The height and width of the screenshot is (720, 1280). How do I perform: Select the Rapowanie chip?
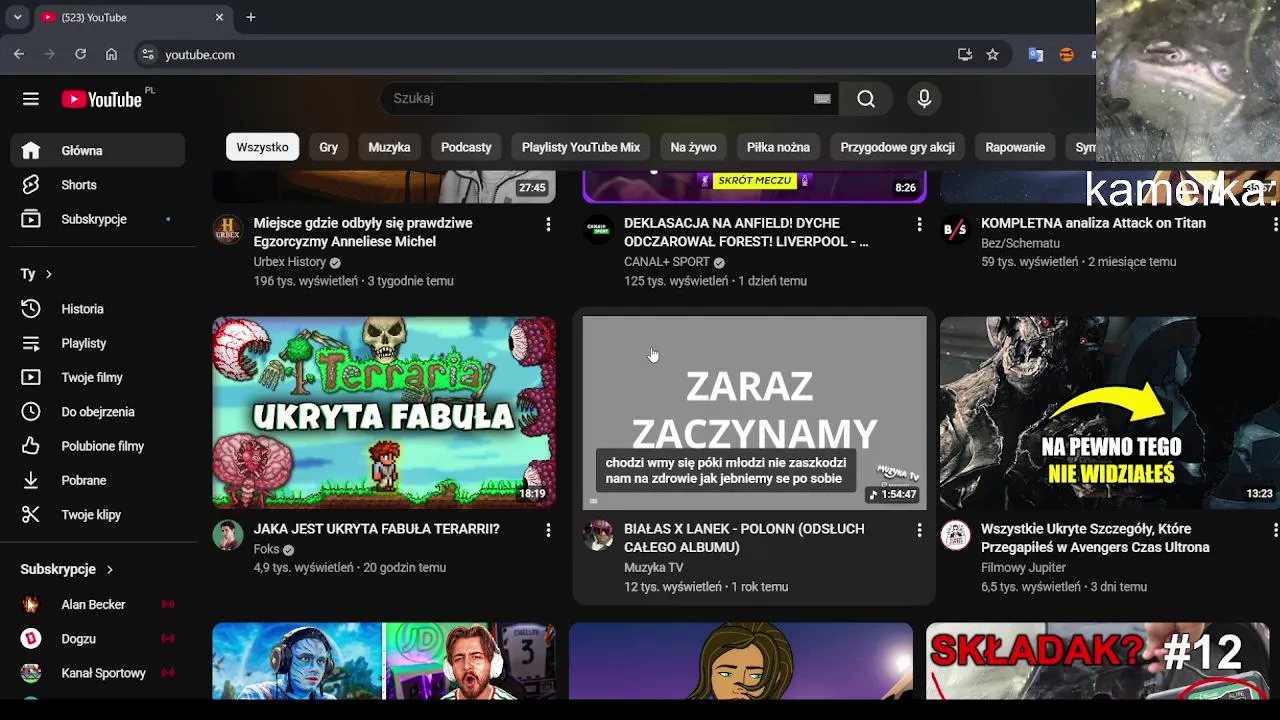coord(1015,147)
